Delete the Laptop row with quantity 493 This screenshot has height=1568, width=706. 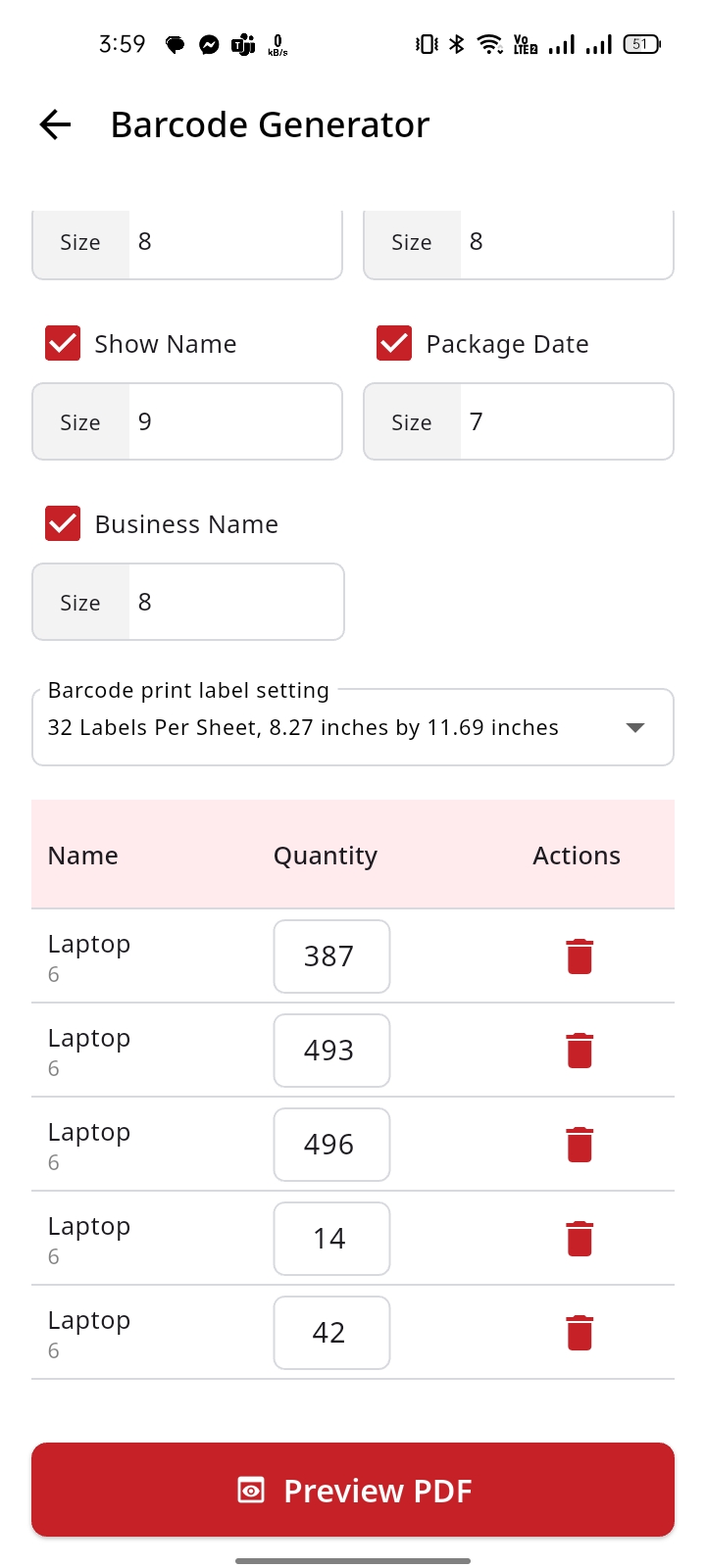pos(580,1051)
